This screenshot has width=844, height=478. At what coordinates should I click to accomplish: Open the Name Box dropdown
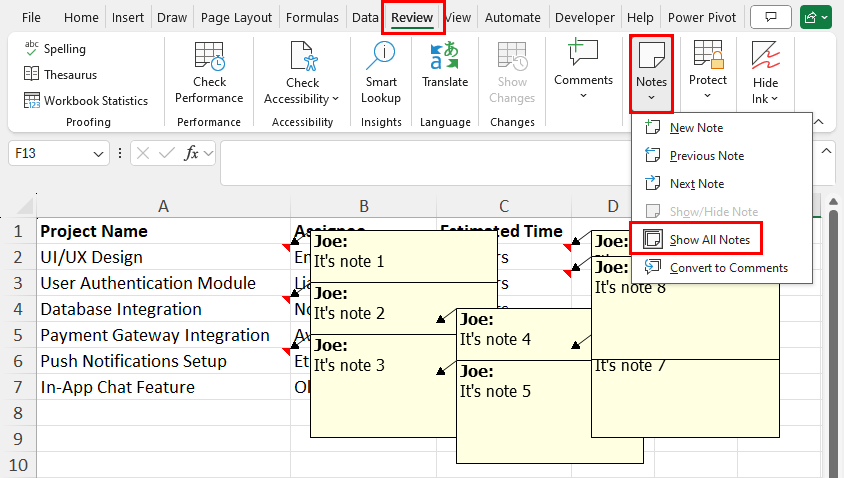tap(98, 154)
